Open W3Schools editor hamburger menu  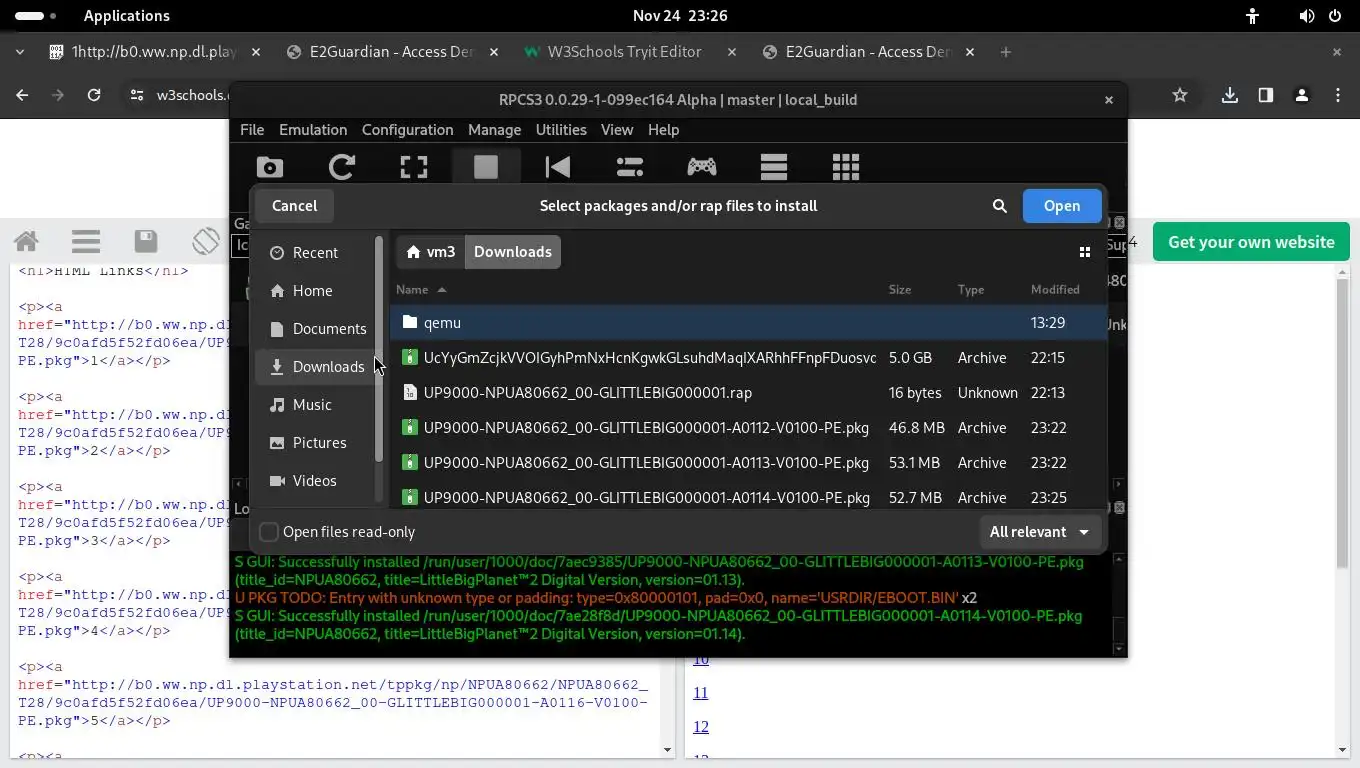click(86, 241)
